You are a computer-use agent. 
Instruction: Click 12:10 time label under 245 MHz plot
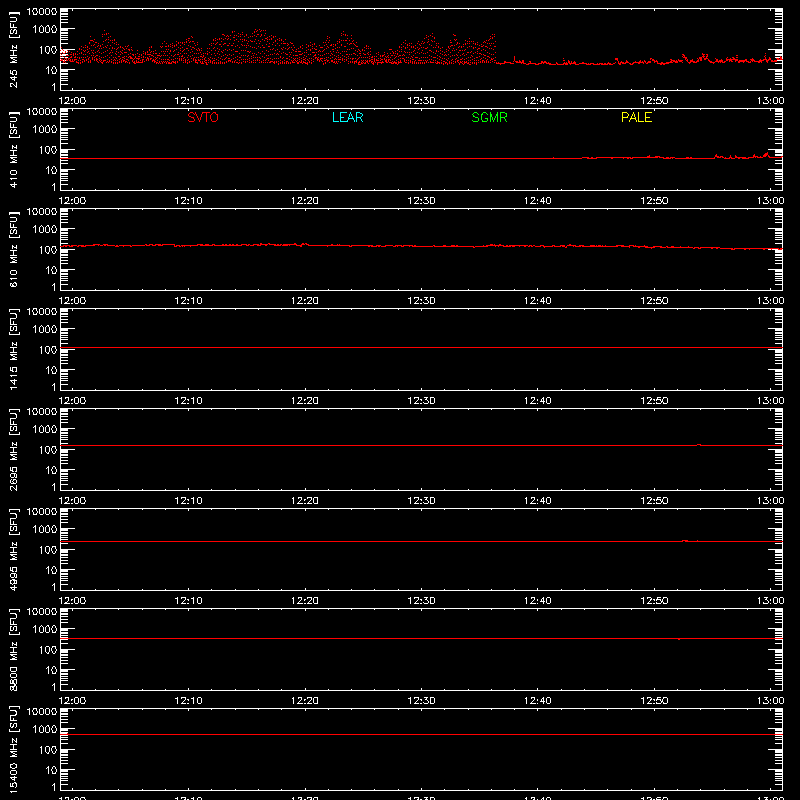(188, 101)
